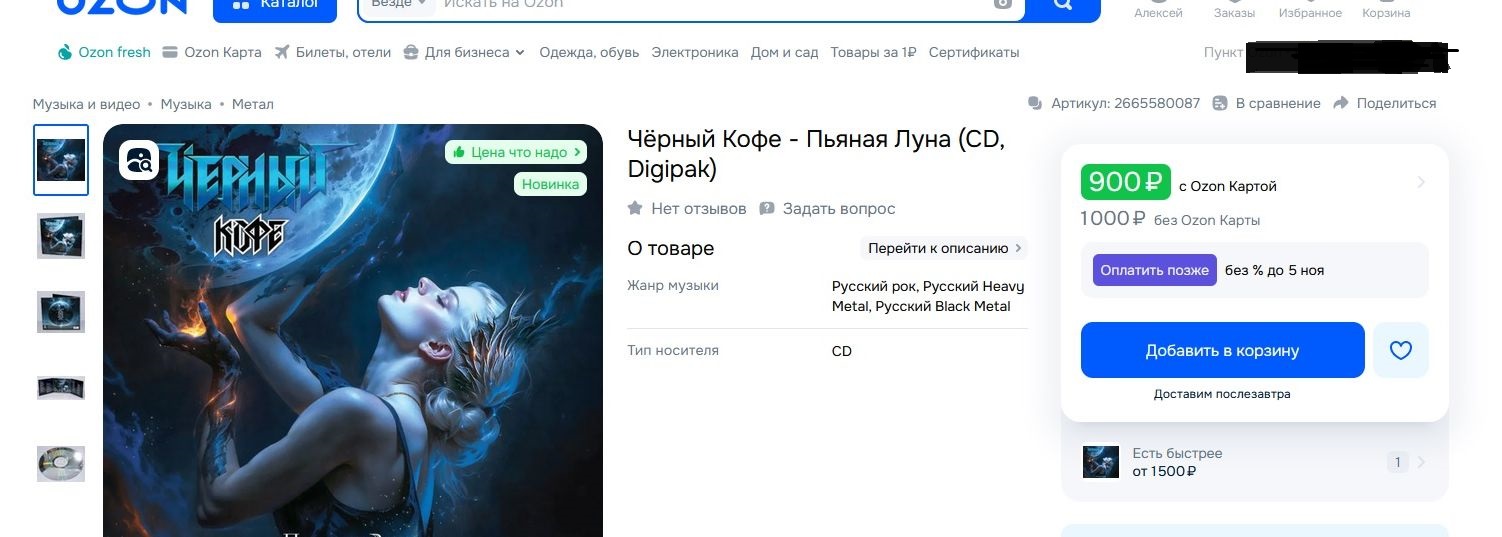The width and height of the screenshot is (1502, 537).
Task: Click the heart favorite icon next to cart button
Action: click(1400, 350)
